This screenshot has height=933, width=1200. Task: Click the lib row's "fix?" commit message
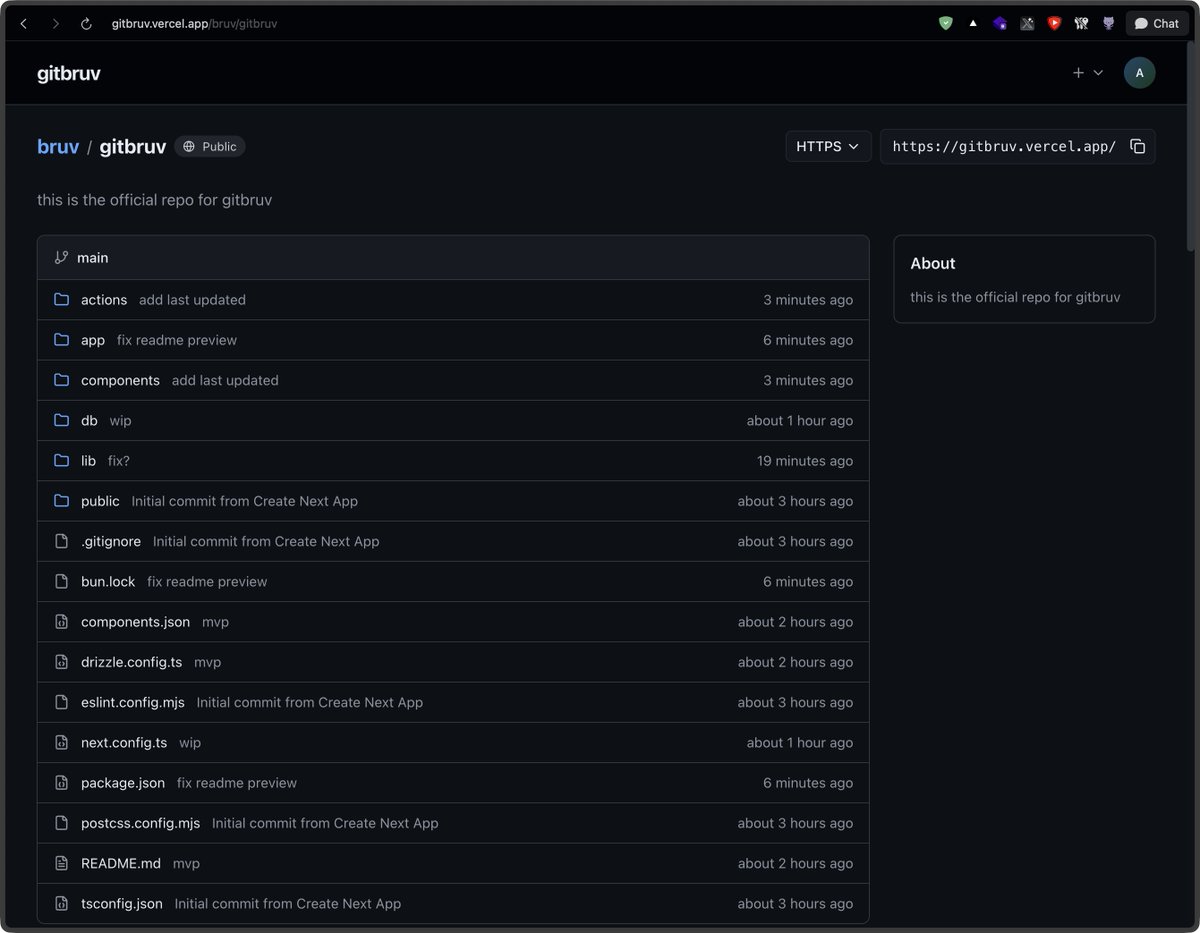119,461
